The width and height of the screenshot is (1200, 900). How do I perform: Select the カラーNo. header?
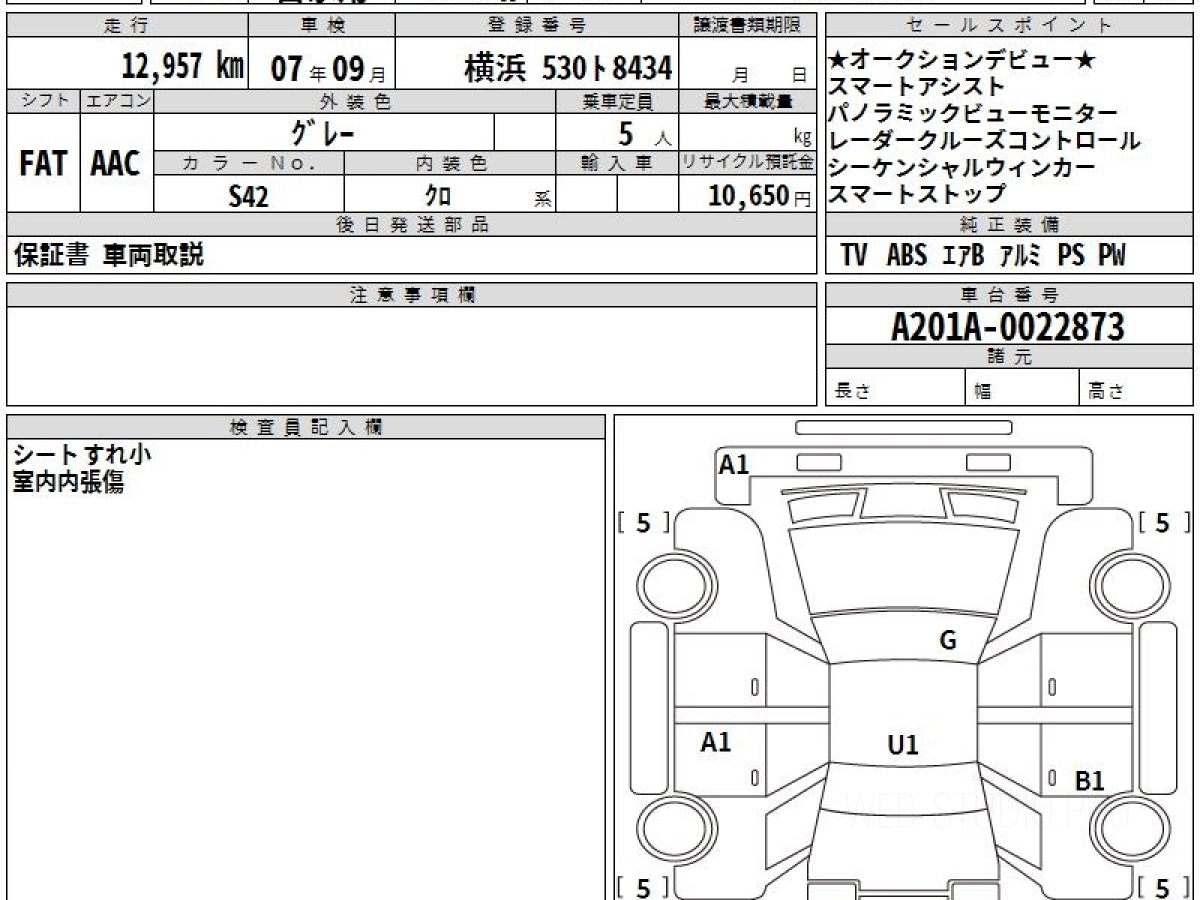[x=249, y=163]
